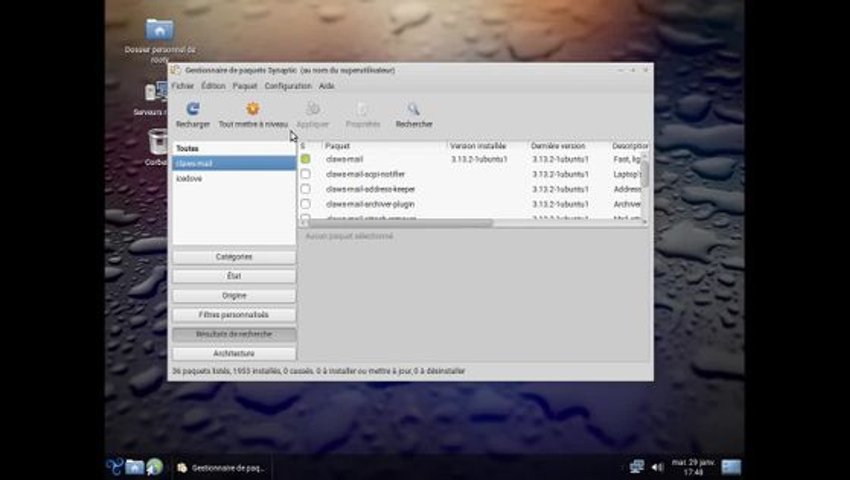Screen dimensions: 850x480
Task: Select the claws-mail-address-keeper package row
Action: point(471,189)
